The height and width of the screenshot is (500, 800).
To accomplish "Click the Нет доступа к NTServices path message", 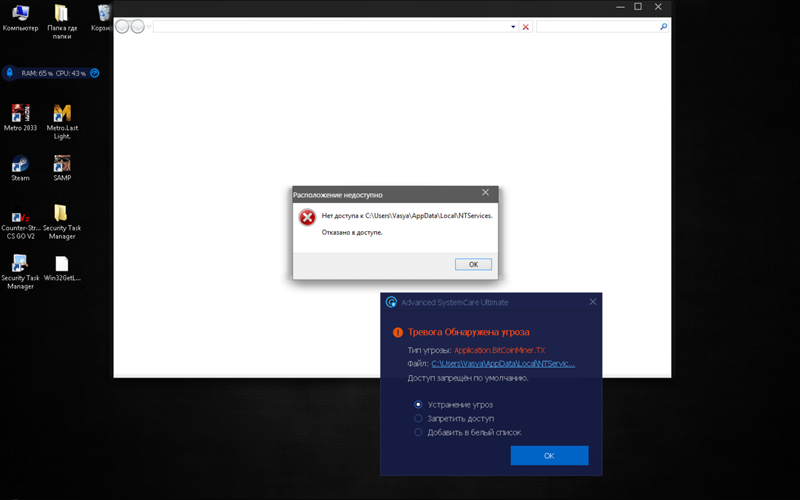I will click(x=407, y=216).
